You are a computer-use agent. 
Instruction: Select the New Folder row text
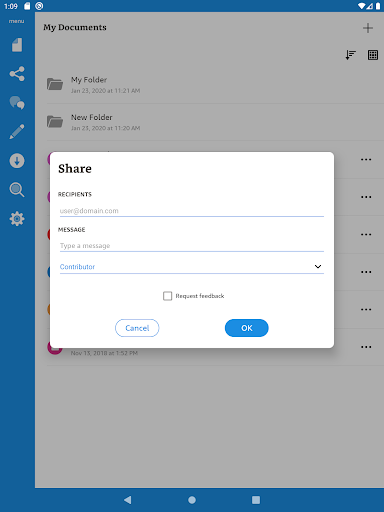click(92, 117)
